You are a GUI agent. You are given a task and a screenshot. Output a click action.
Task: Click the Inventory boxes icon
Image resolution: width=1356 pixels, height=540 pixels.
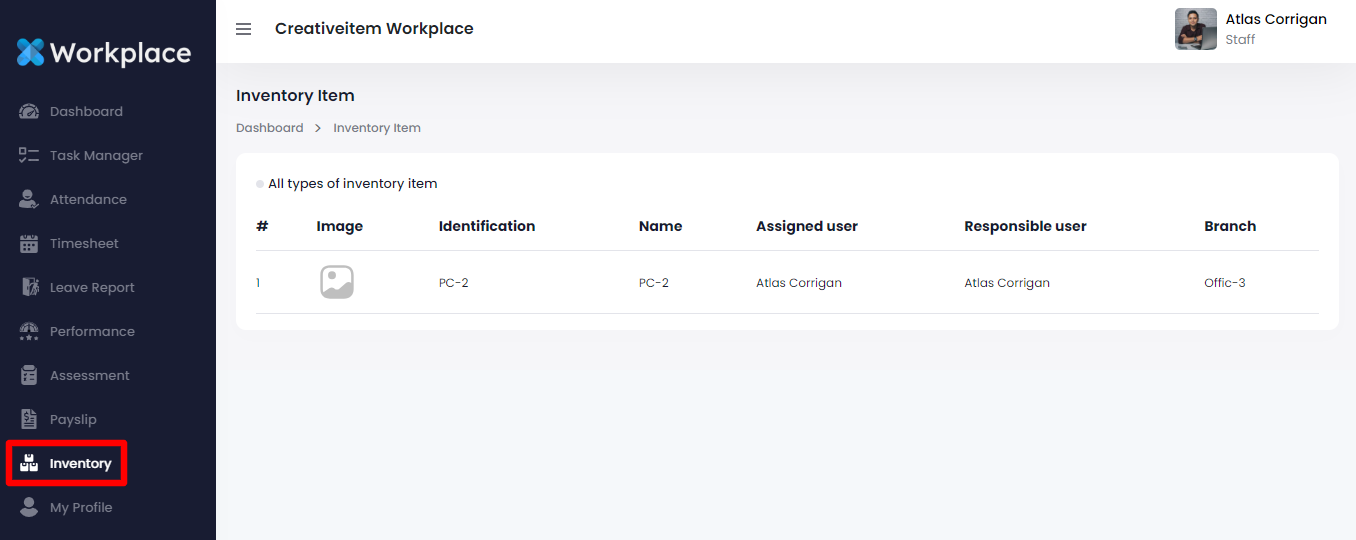tap(29, 464)
